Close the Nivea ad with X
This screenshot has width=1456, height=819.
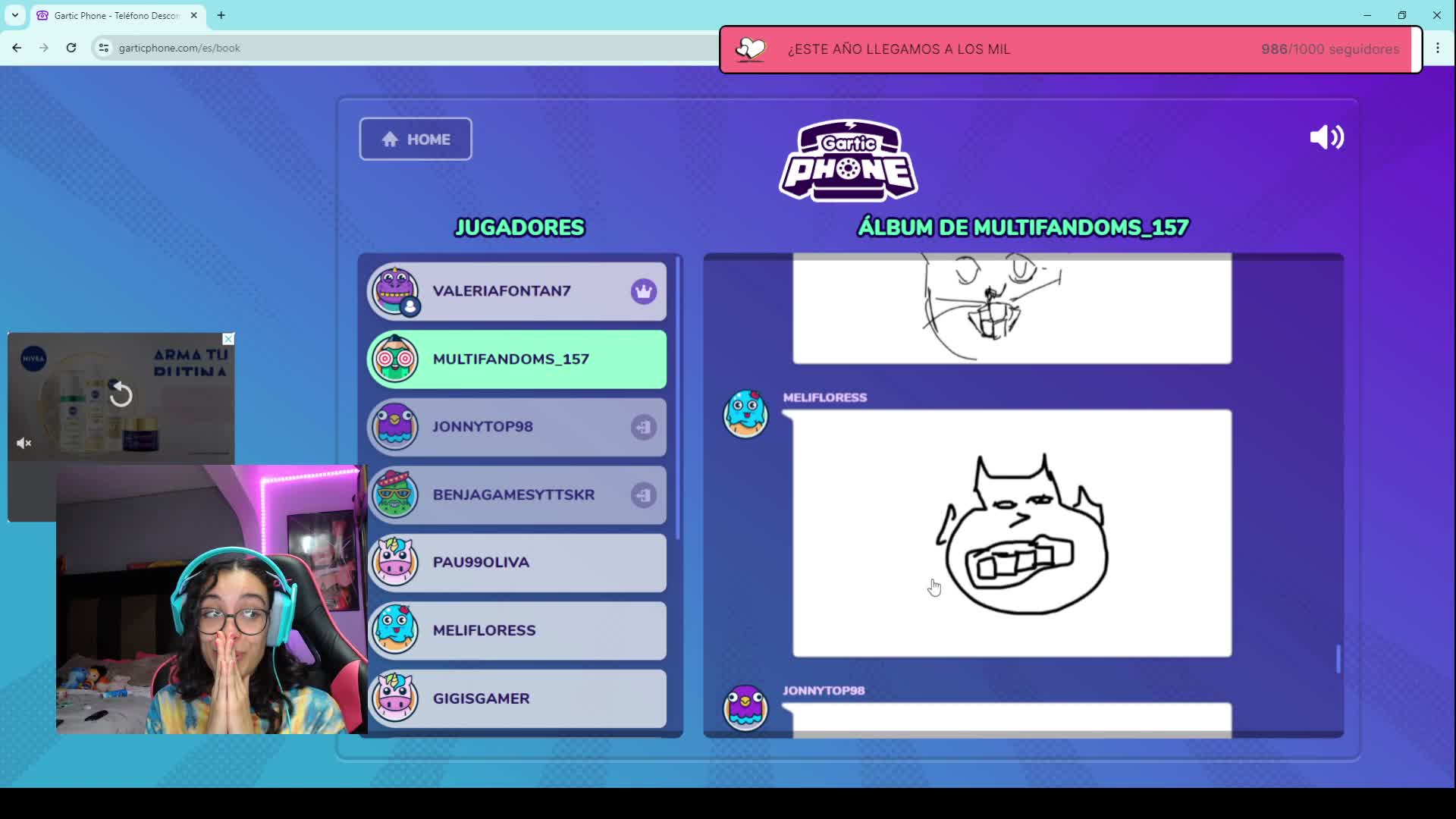[228, 339]
